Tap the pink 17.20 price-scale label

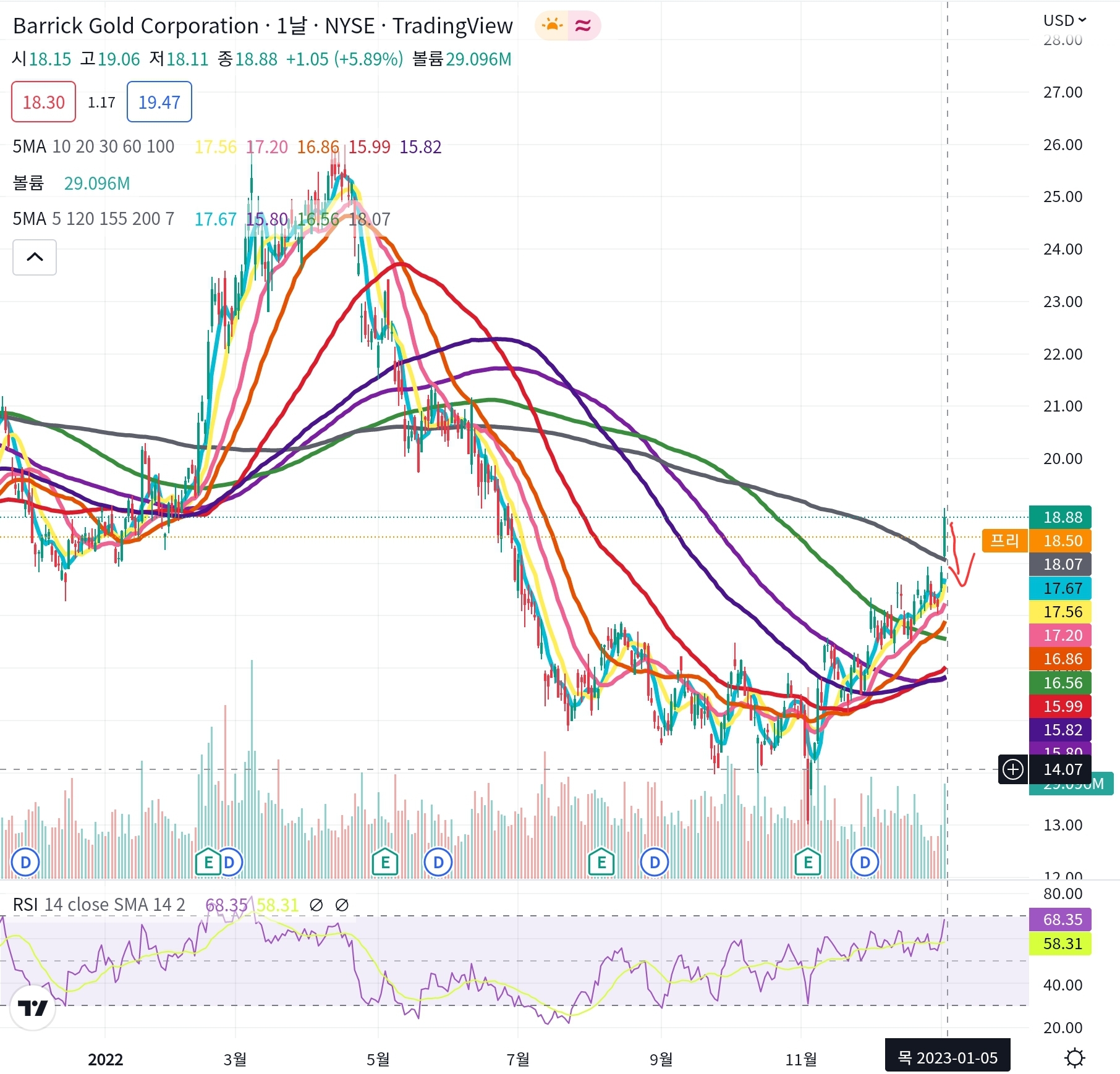[1060, 635]
